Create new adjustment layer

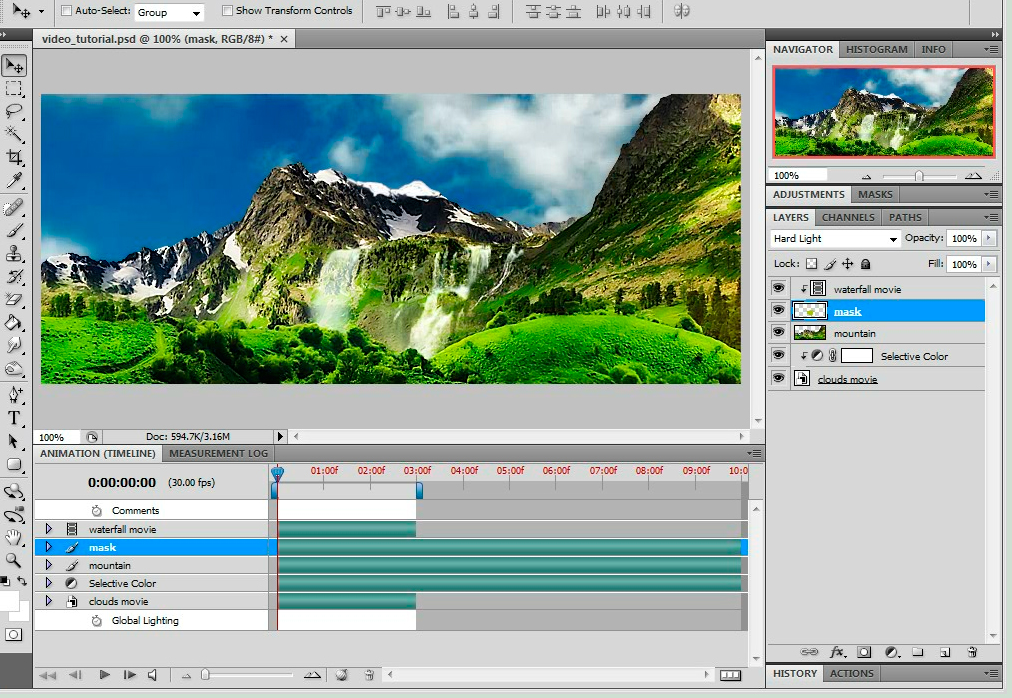(892, 652)
